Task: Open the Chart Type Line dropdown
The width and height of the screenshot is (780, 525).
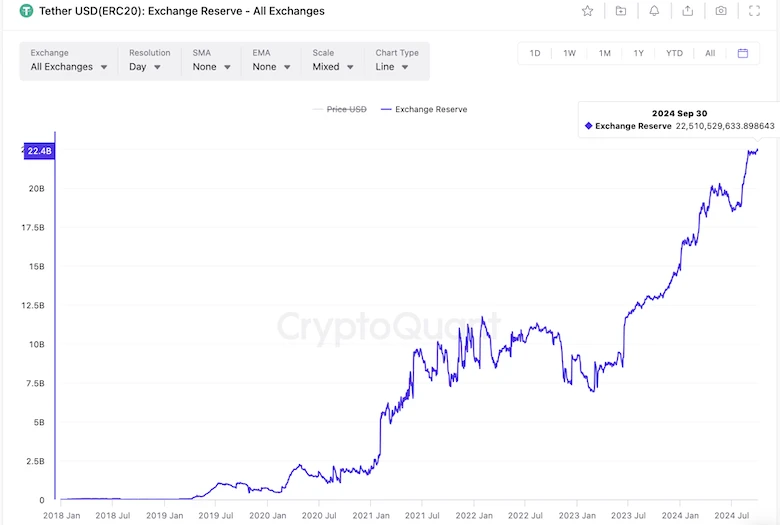Action: pyautogui.click(x=392, y=67)
